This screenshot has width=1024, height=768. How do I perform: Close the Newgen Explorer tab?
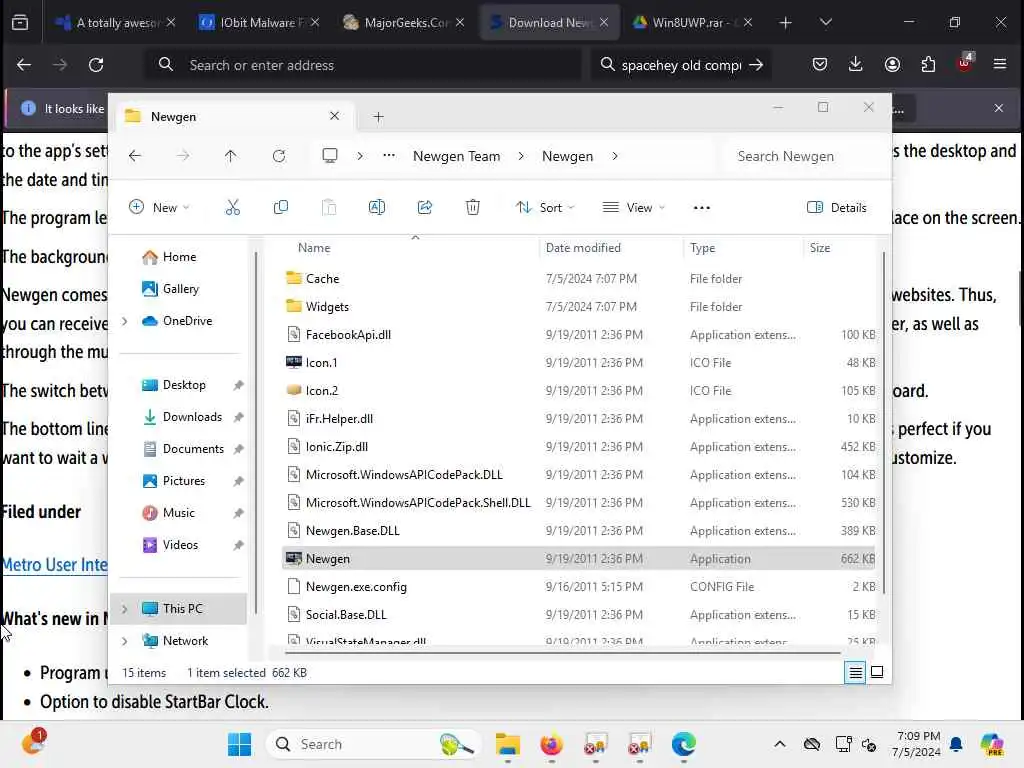click(x=334, y=116)
